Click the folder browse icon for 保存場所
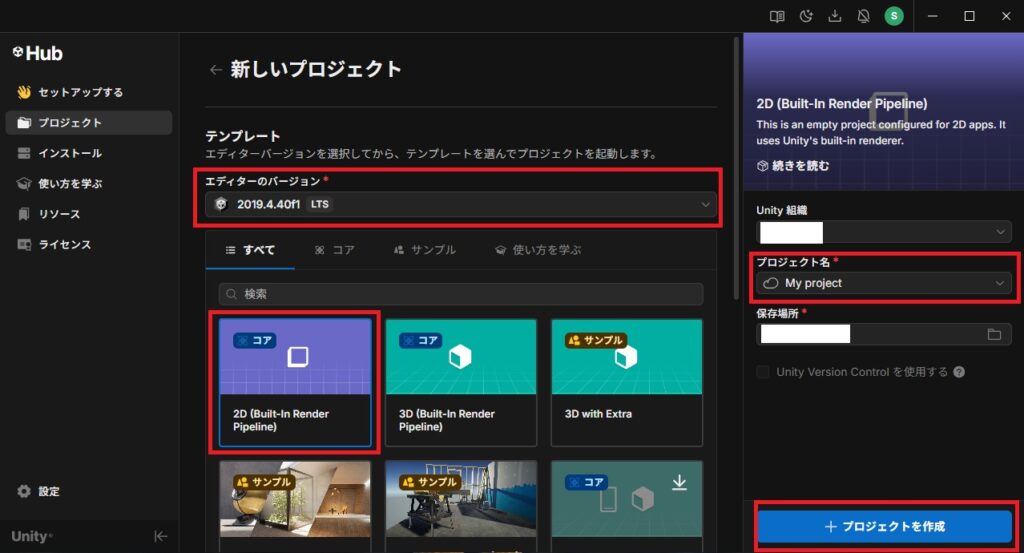 [x=994, y=334]
